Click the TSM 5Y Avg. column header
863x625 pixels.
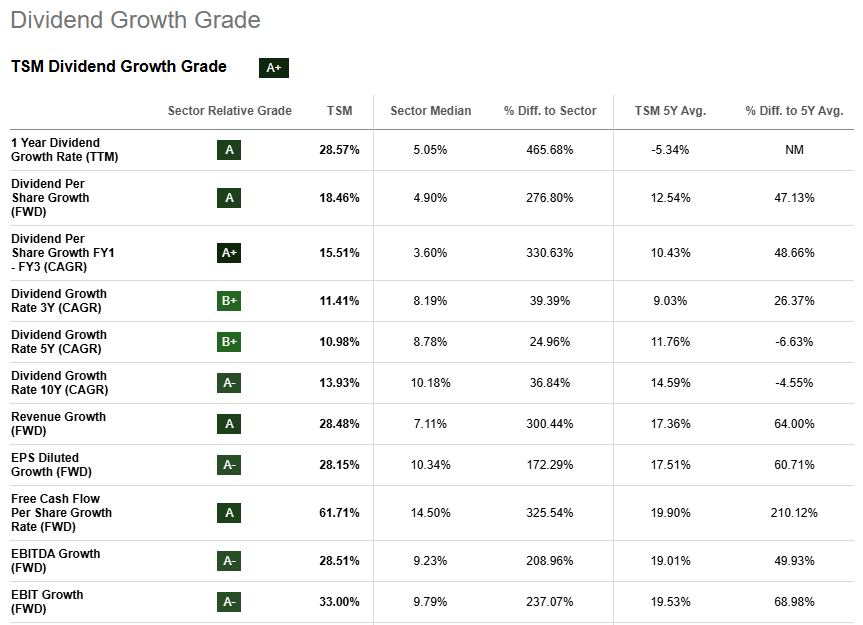click(x=670, y=111)
